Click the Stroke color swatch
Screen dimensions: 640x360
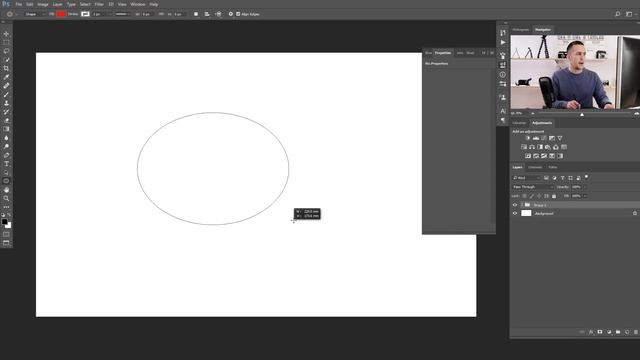pyautogui.click(x=85, y=14)
